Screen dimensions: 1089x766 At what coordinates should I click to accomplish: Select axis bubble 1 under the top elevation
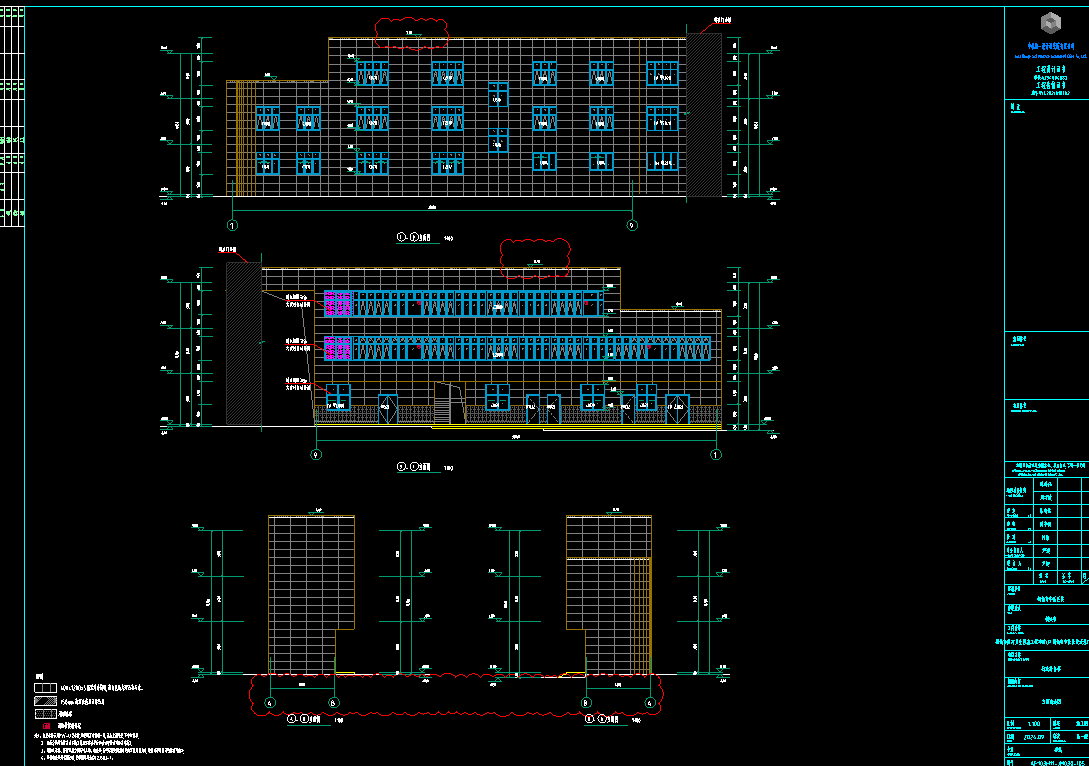tap(232, 225)
